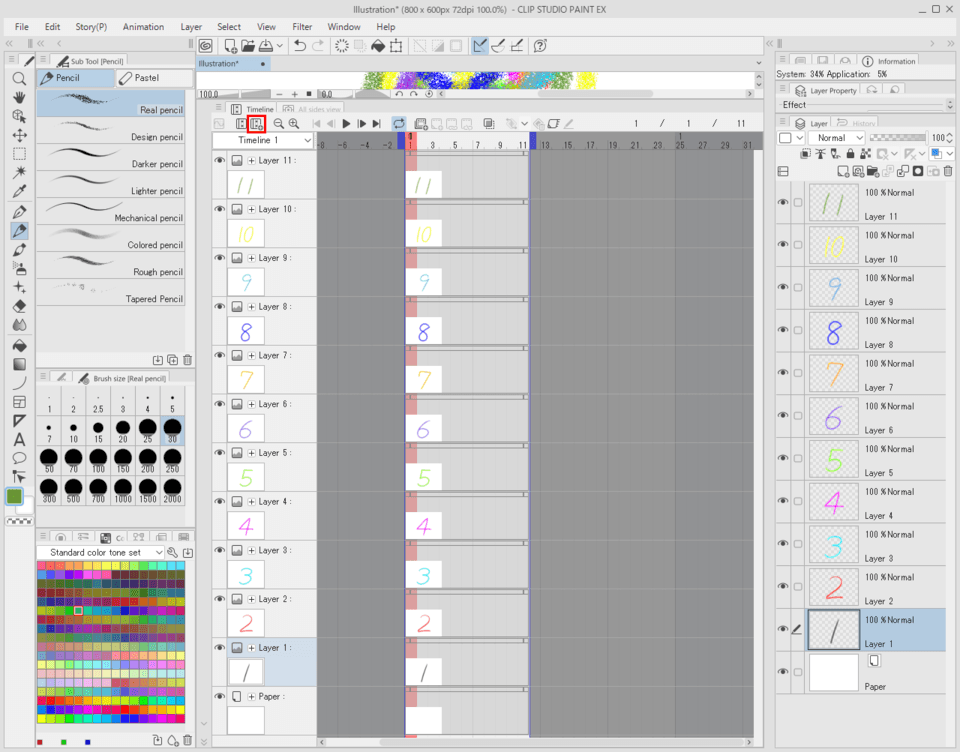Click the Lock Layer padlock icon
Viewport: 960px width, 752px height.
click(850, 154)
